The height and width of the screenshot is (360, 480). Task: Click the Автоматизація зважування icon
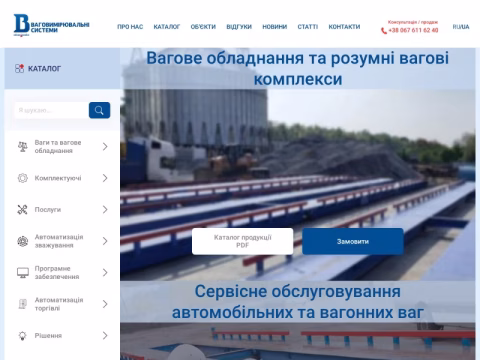23,241
